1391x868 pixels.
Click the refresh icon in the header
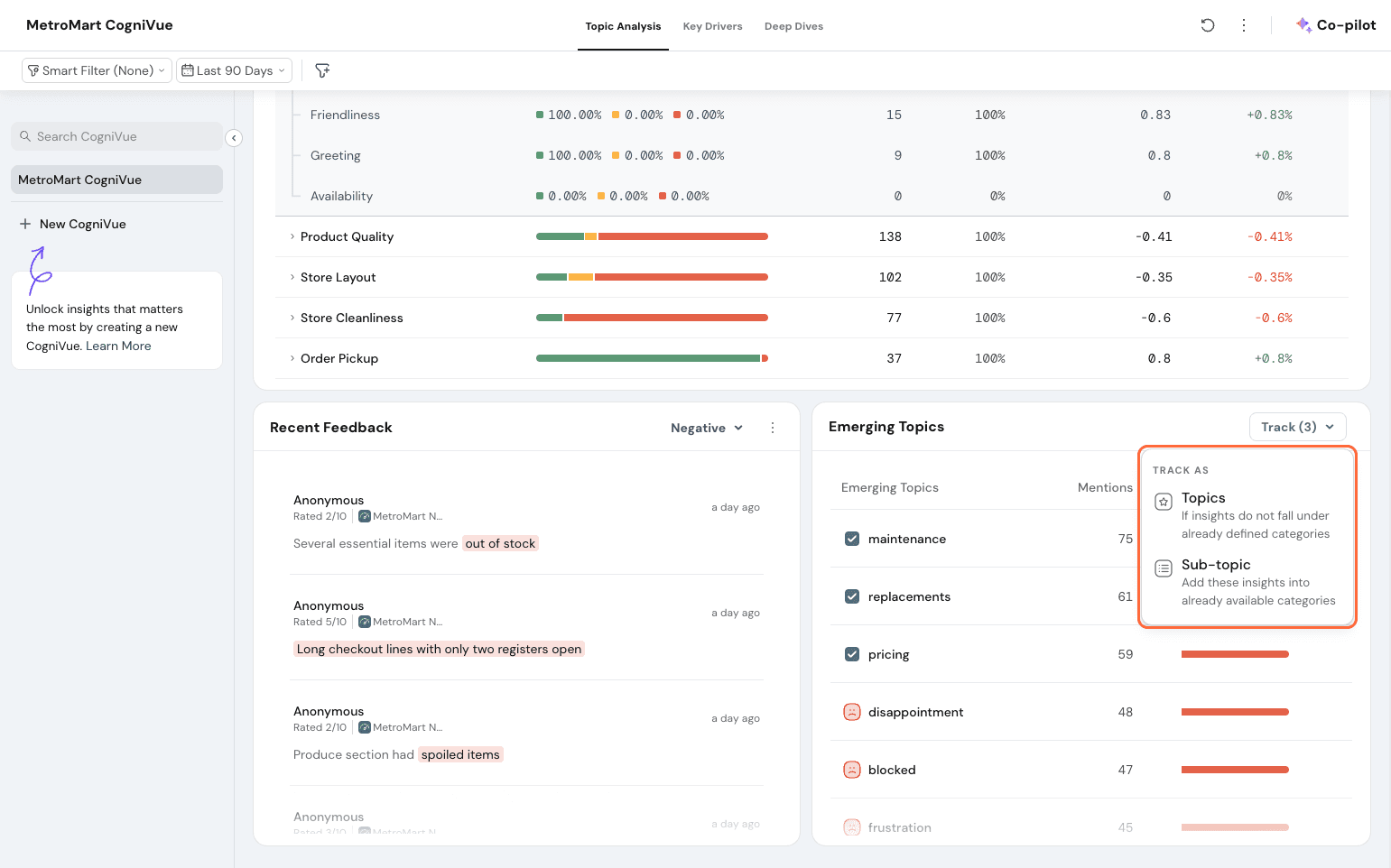[x=1207, y=25]
